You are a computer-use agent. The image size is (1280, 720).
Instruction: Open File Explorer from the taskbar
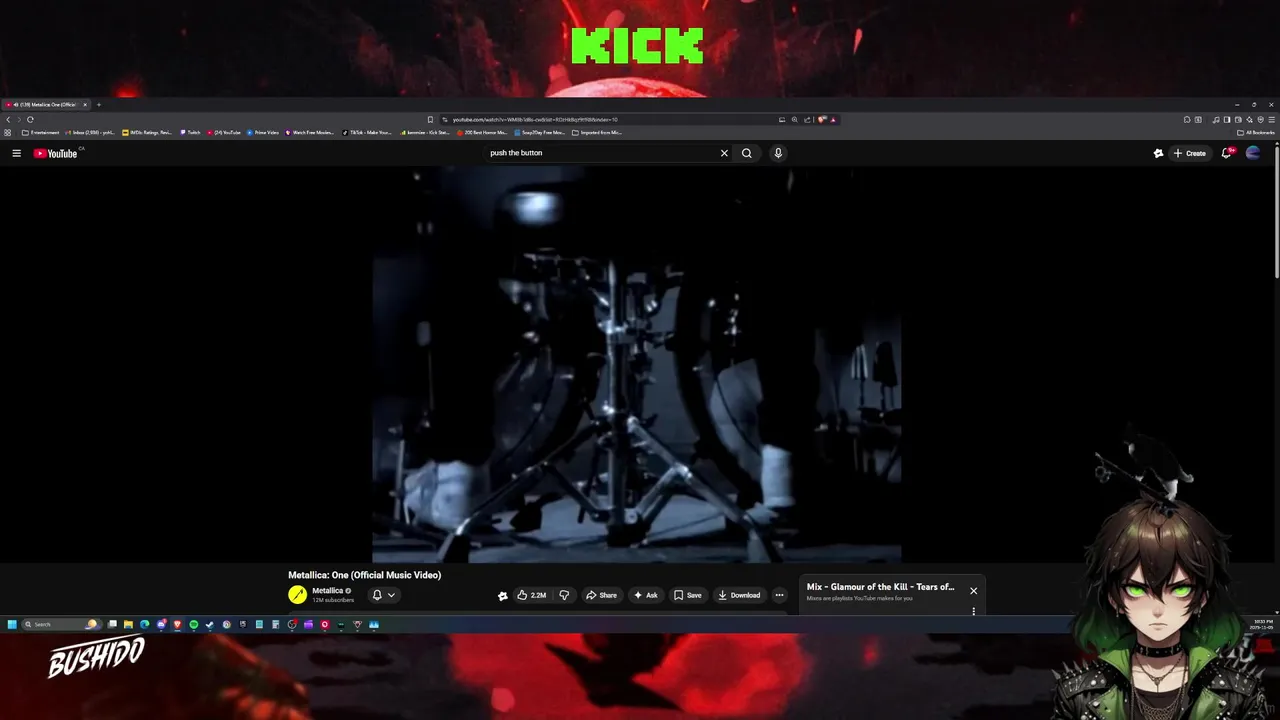tap(128, 624)
